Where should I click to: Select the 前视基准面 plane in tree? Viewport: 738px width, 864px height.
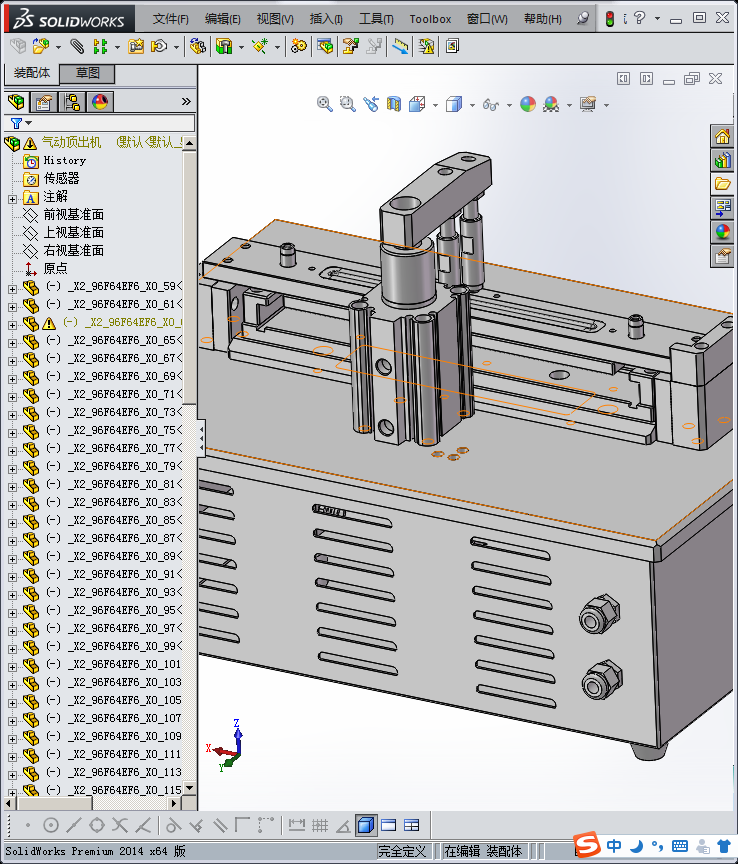pyautogui.click(x=73, y=215)
